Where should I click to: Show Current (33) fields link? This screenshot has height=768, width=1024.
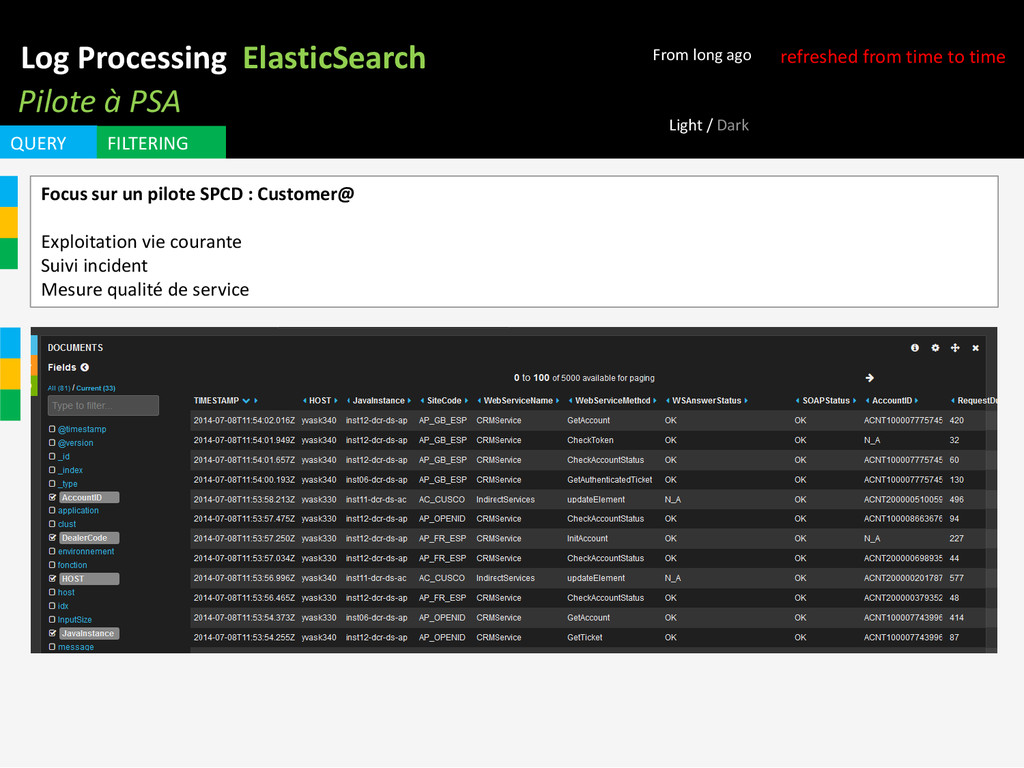click(x=96, y=388)
